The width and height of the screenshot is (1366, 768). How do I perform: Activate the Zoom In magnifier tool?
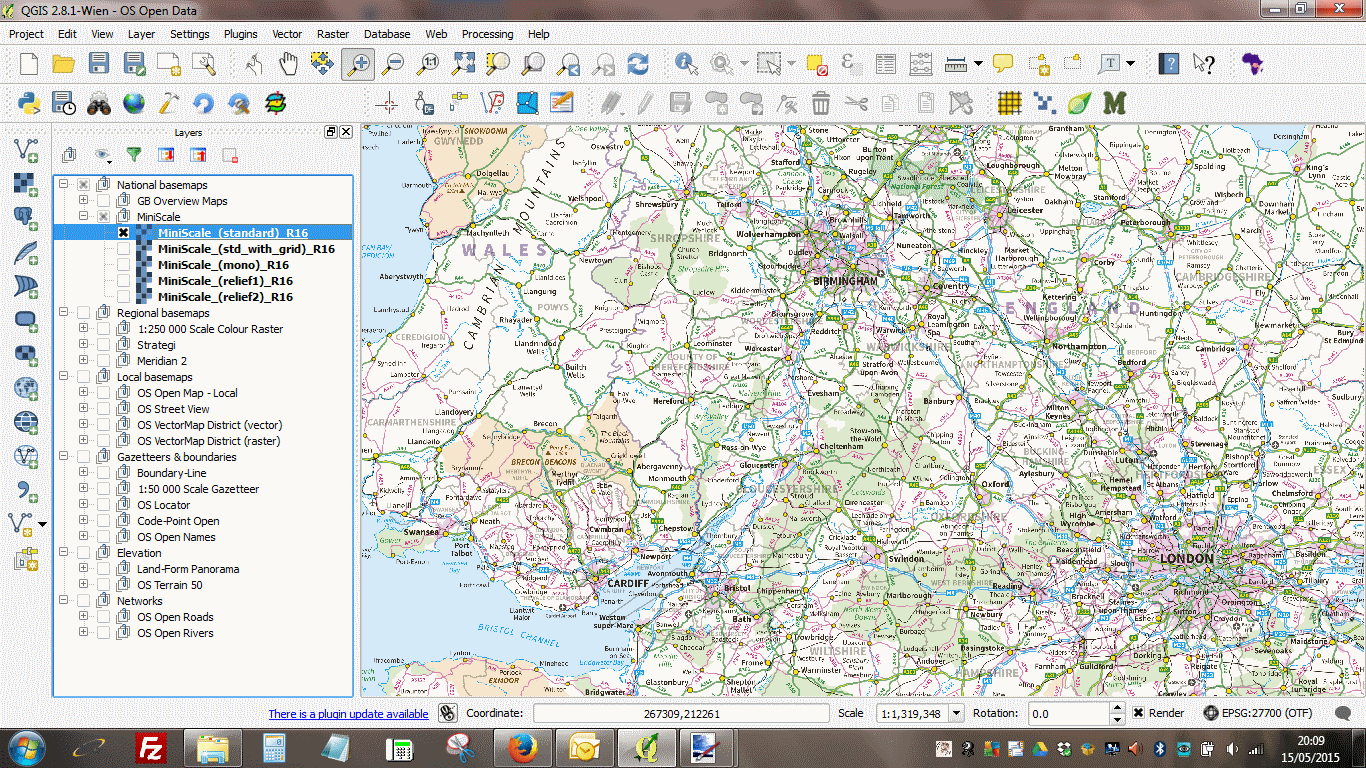click(x=357, y=64)
